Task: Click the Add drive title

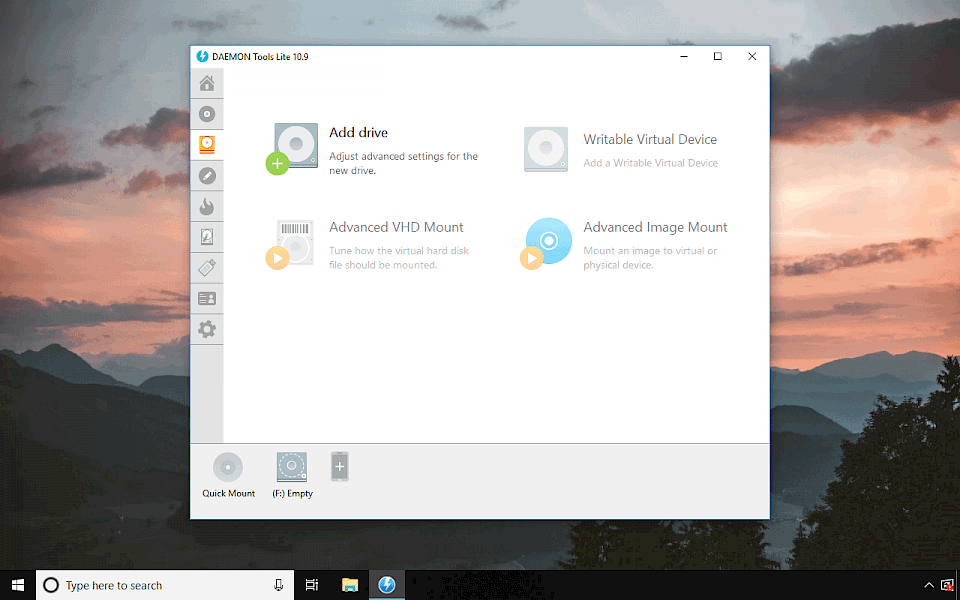Action: [x=358, y=132]
